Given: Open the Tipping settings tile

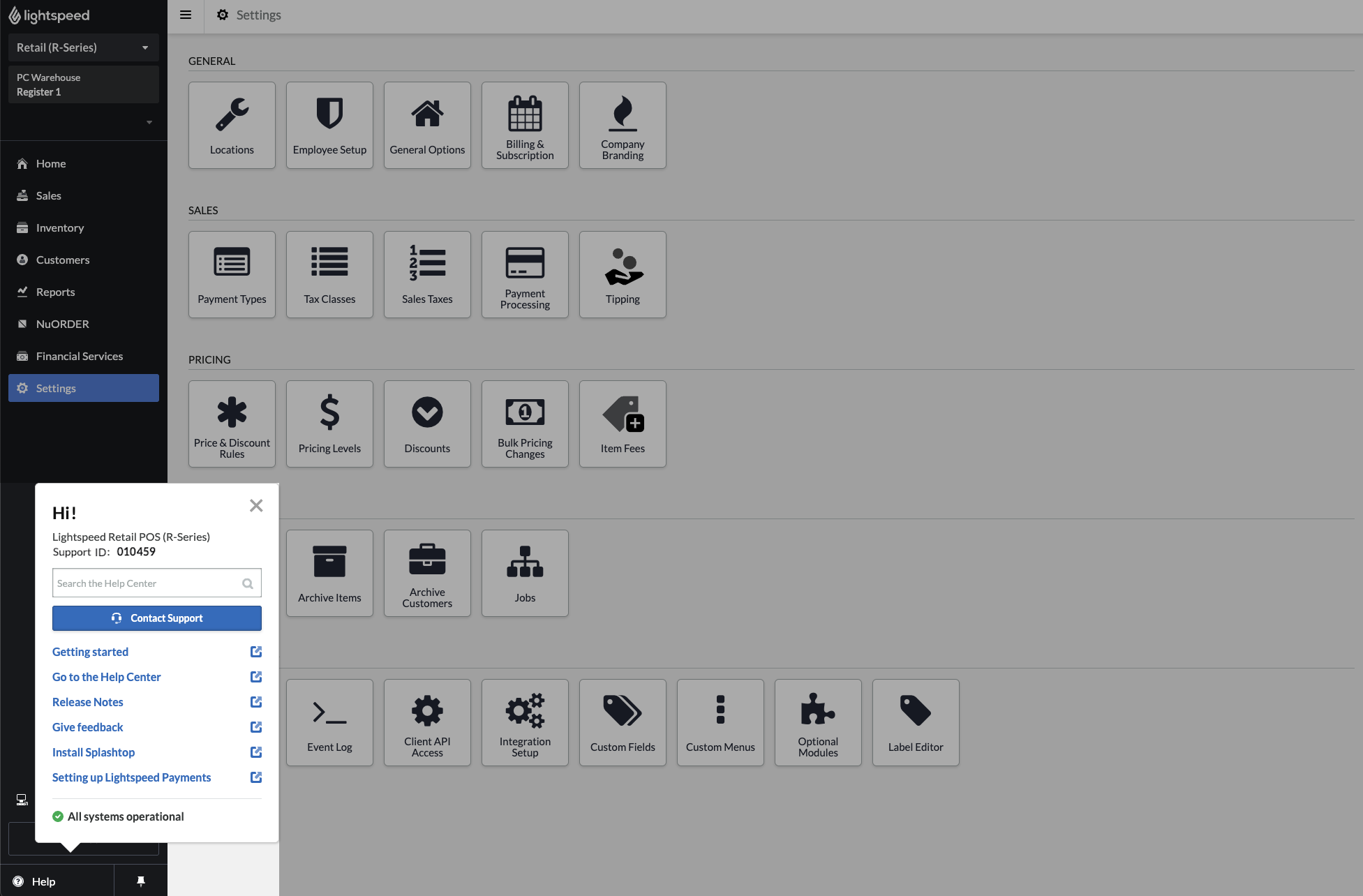Looking at the screenshot, I should 623,274.
